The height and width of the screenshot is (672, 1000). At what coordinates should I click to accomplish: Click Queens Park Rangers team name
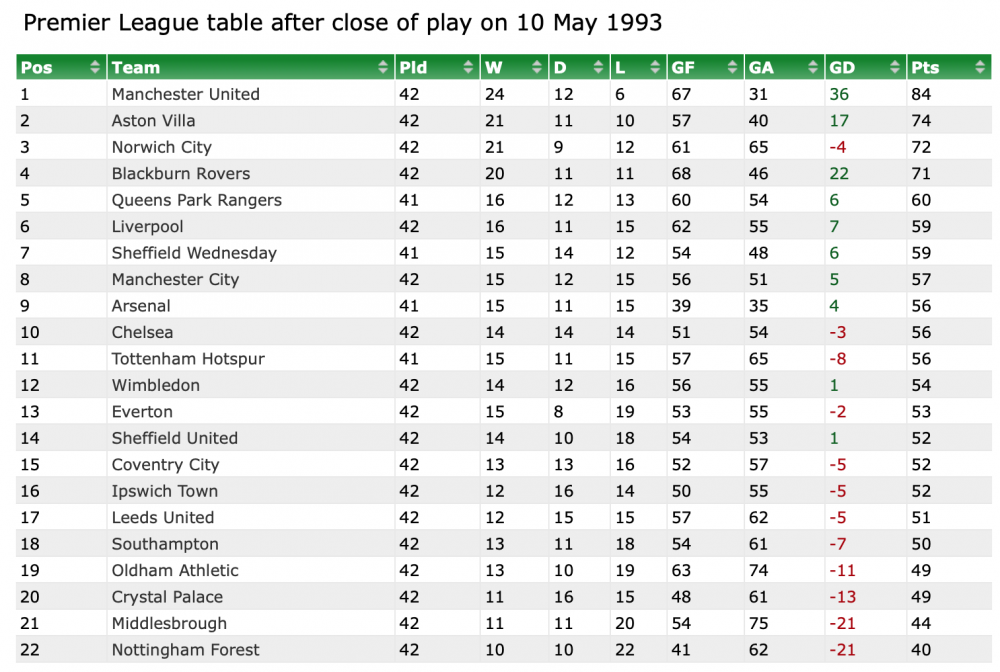(196, 200)
